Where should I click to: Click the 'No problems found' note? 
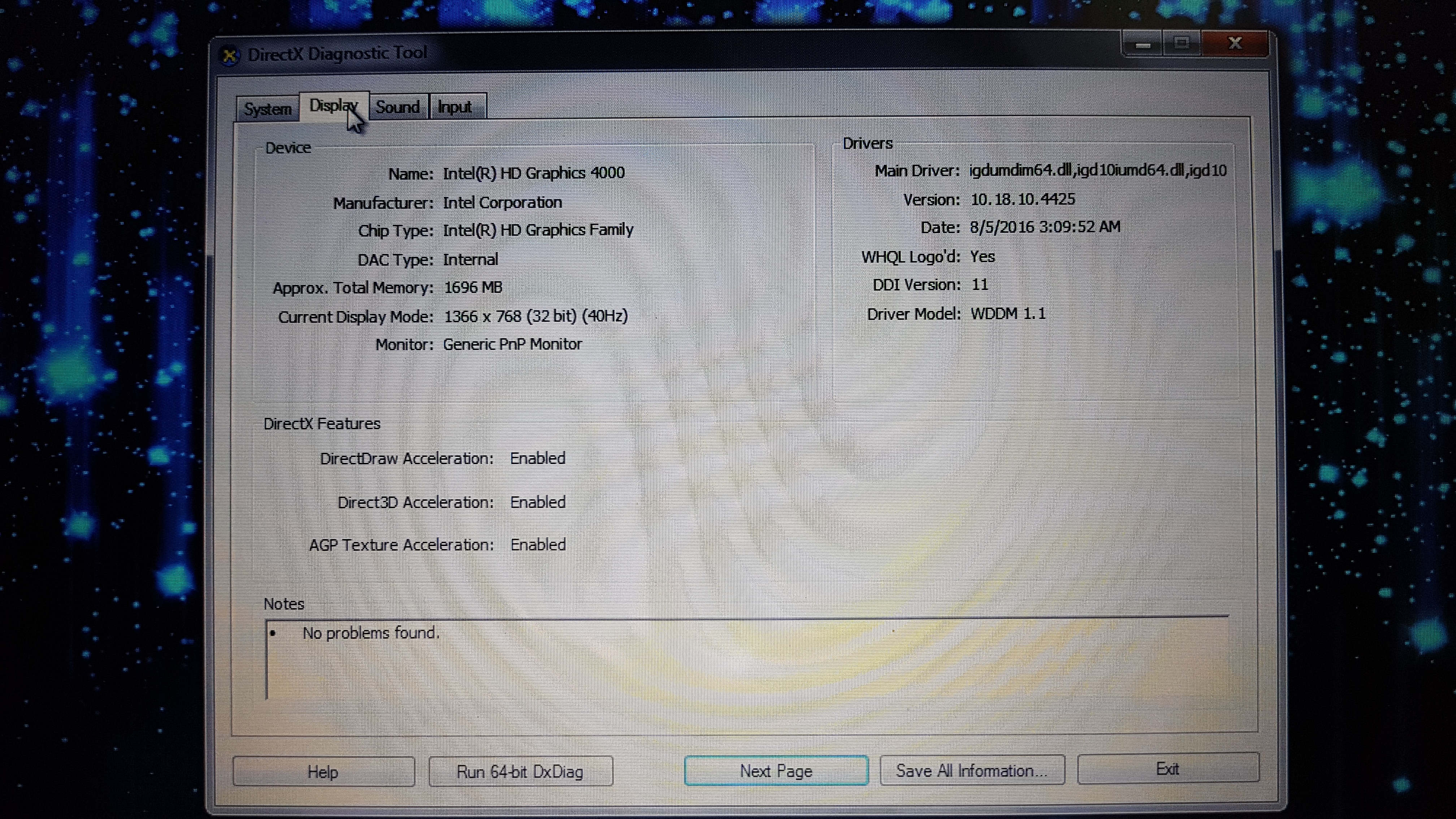[371, 633]
